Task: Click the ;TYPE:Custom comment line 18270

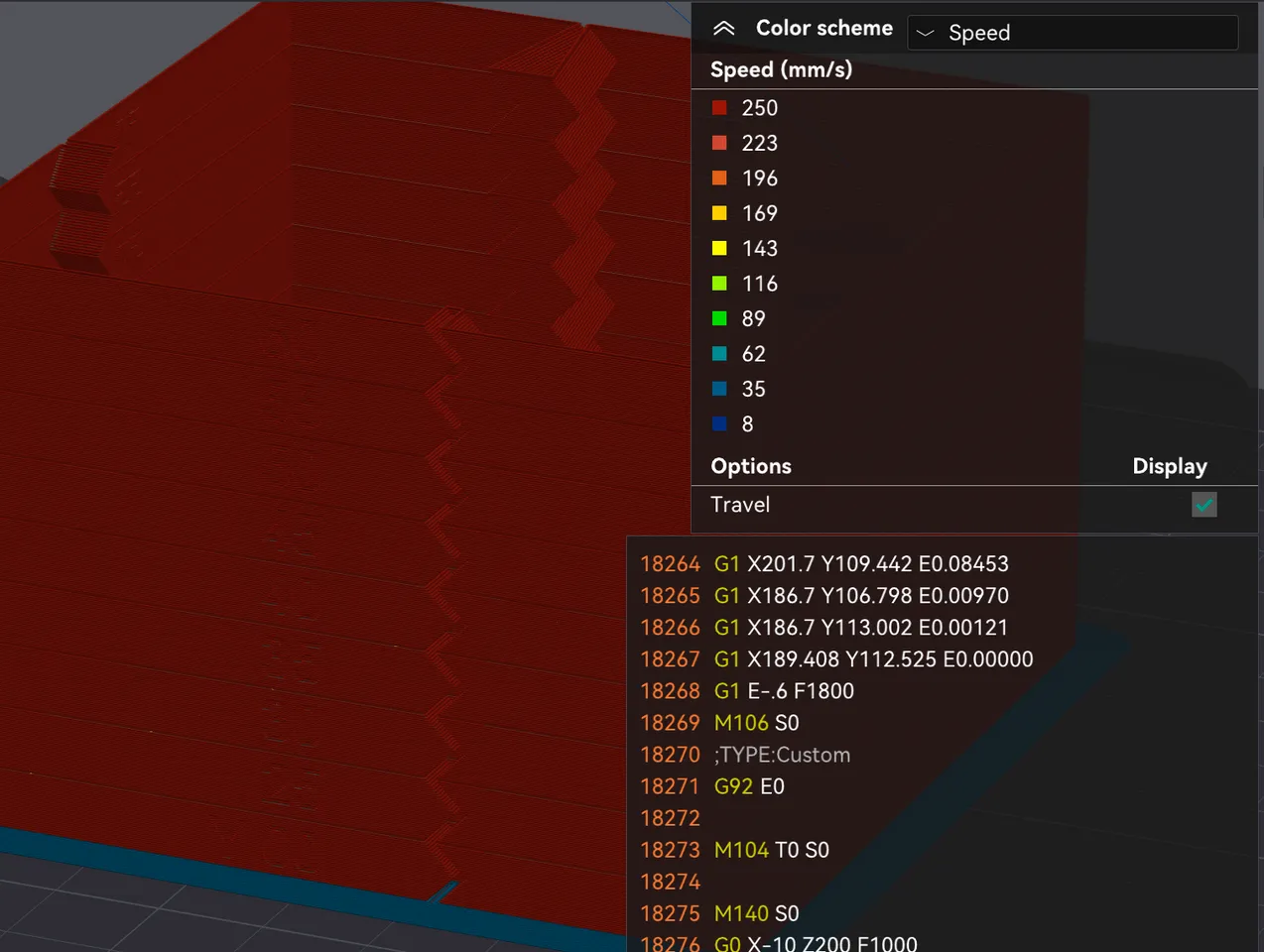Action: [x=782, y=754]
